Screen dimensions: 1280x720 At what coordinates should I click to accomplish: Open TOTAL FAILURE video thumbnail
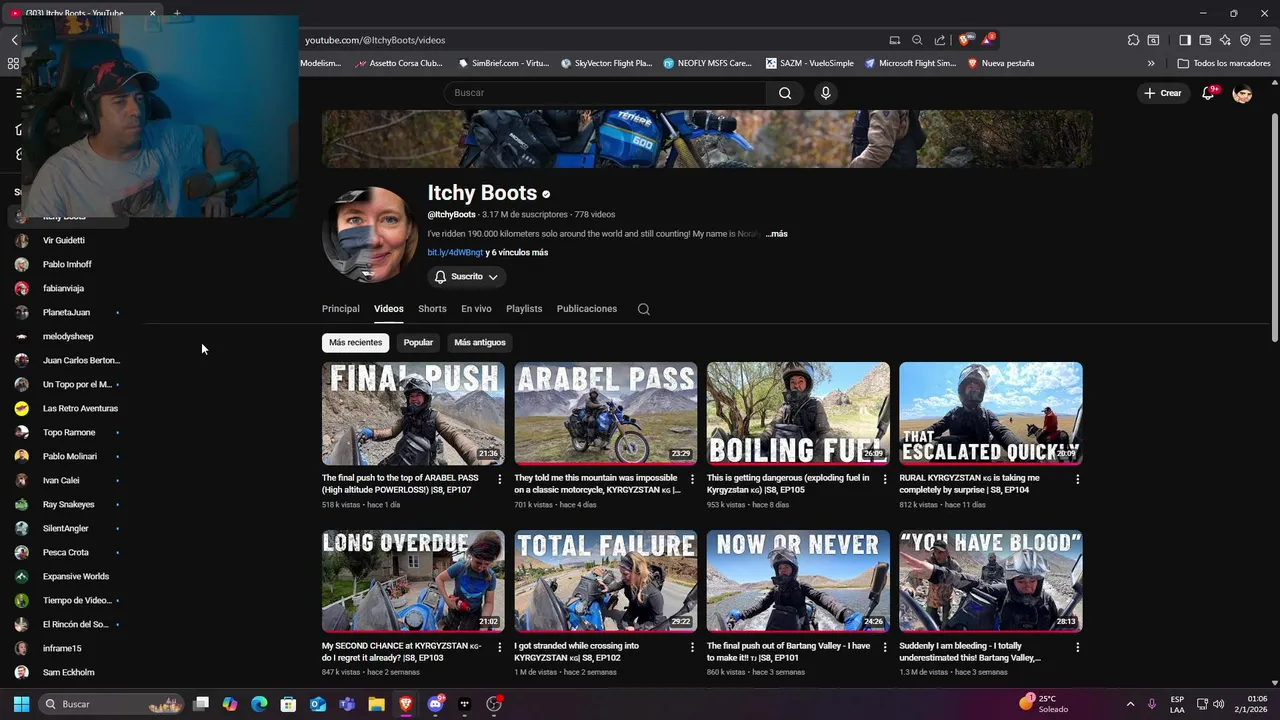[606, 582]
